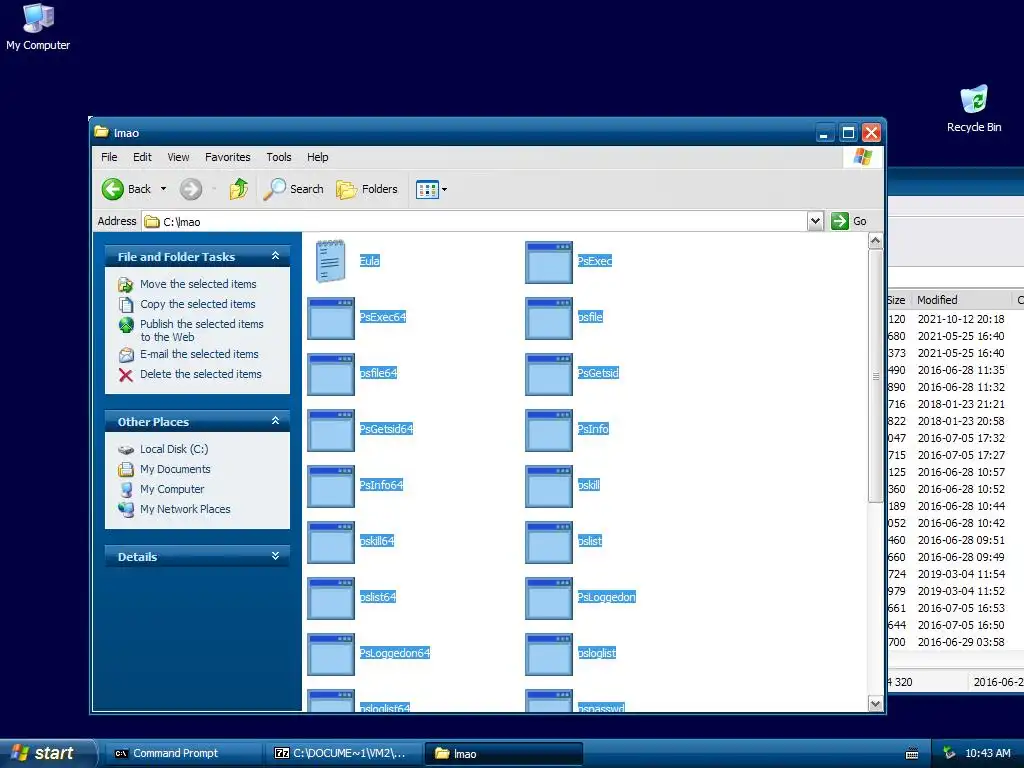Image resolution: width=1024 pixels, height=768 pixels.
Task: Click the vertical scrollbar thumb in file list
Action: click(x=875, y=376)
